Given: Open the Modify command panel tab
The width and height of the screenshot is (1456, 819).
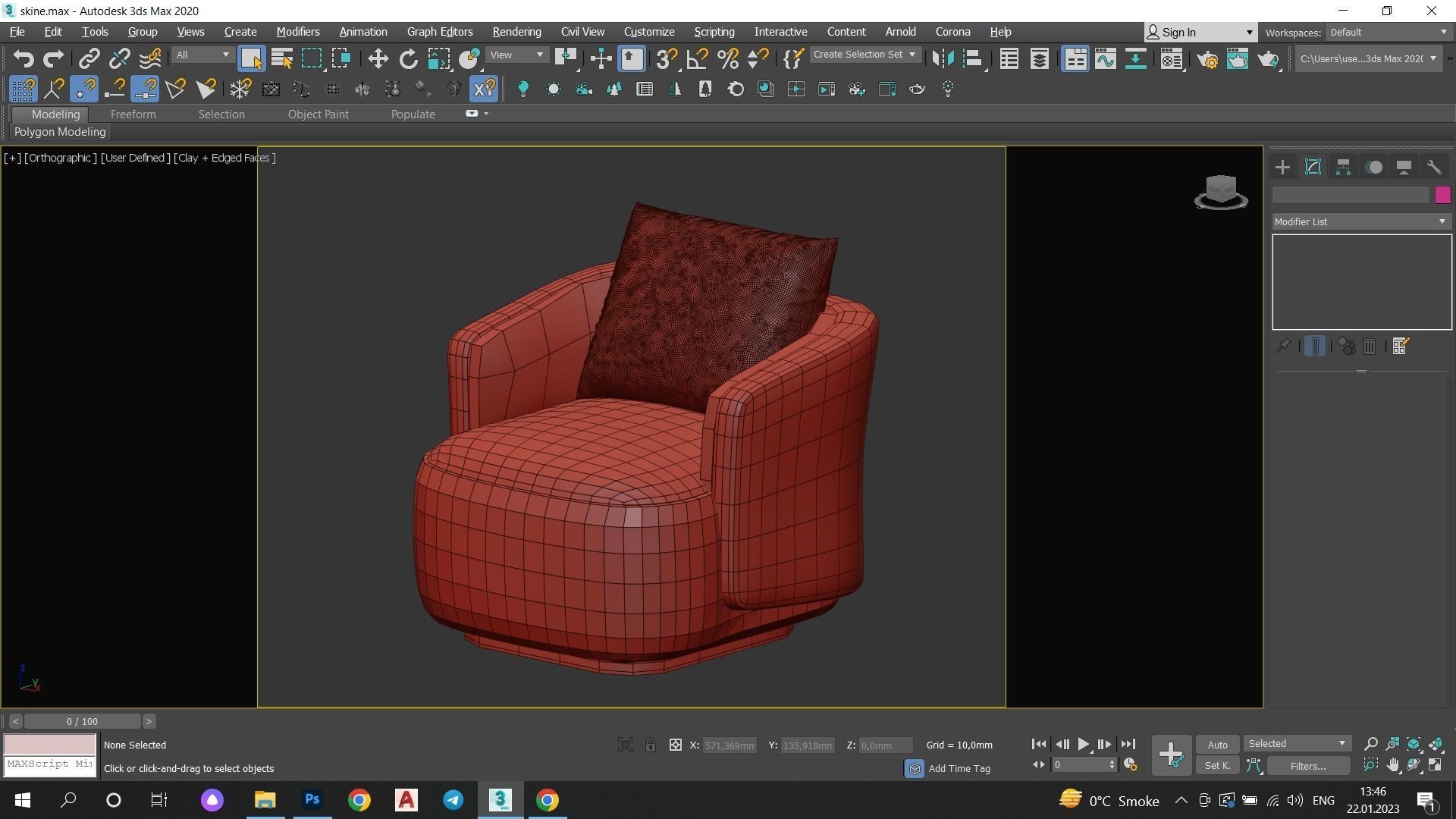Looking at the screenshot, I should [1313, 168].
